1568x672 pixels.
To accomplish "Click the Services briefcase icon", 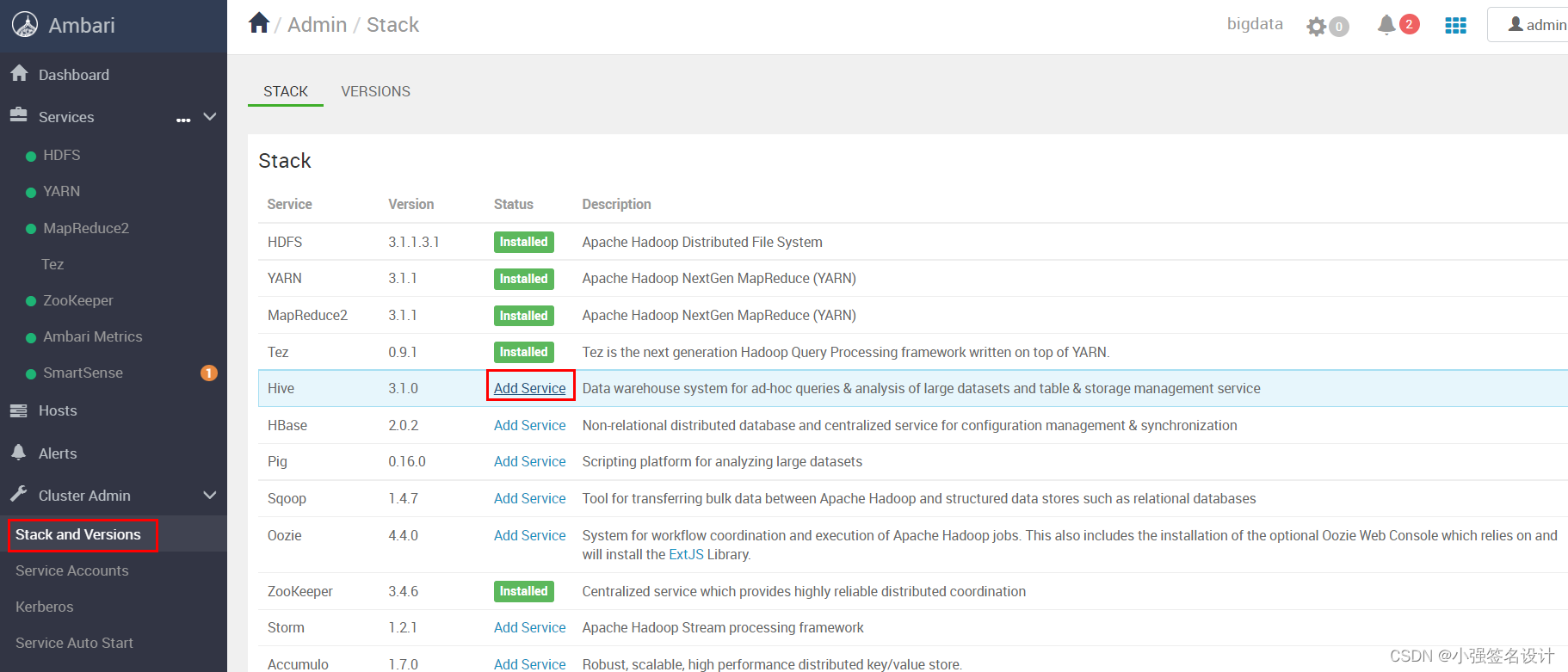I will point(19,115).
